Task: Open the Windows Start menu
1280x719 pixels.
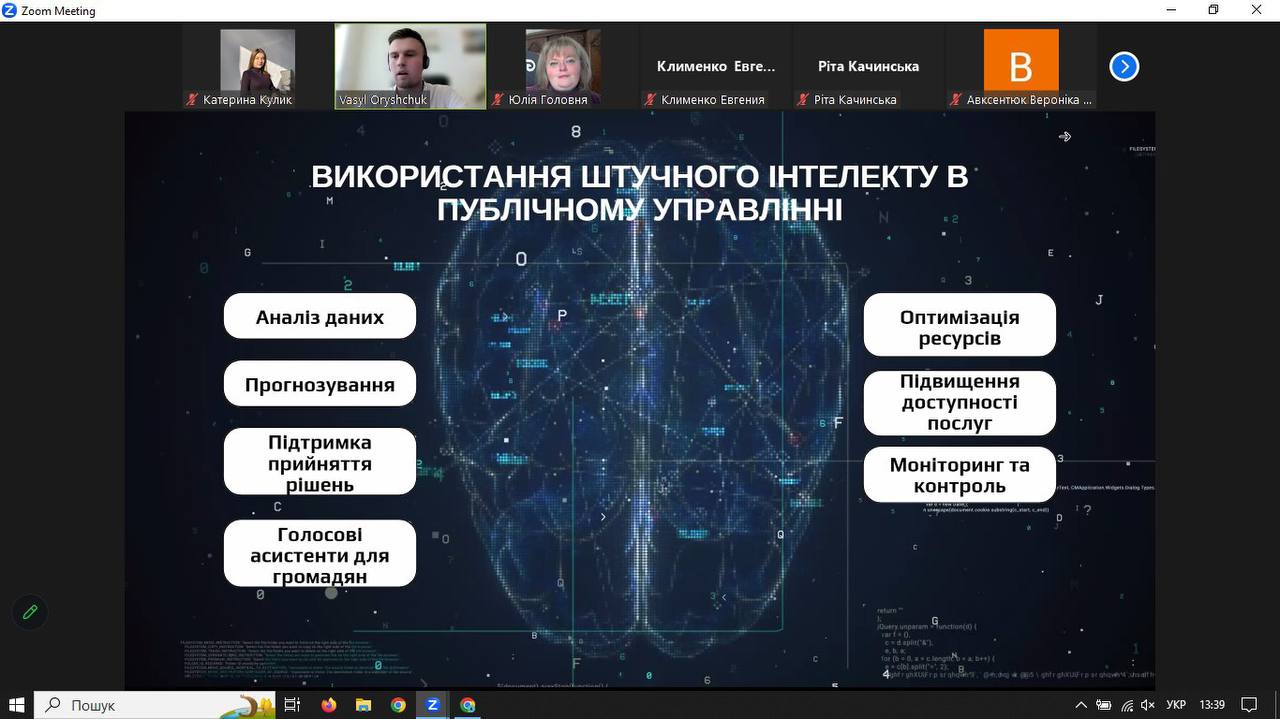Action: [16, 705]
